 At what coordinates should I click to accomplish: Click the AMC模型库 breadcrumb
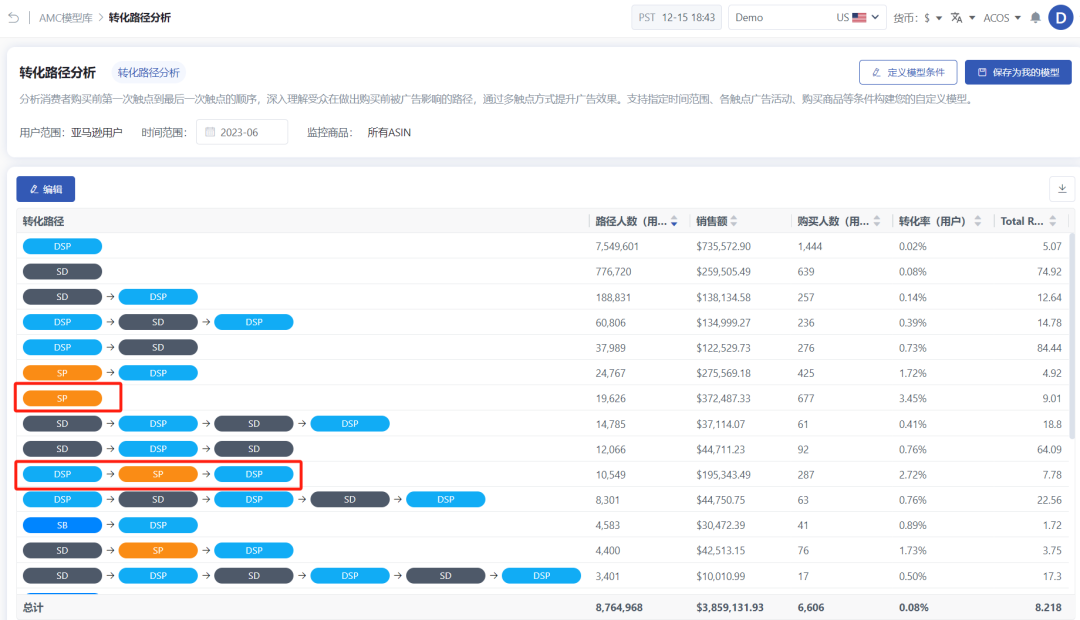(x=65, y=17)
